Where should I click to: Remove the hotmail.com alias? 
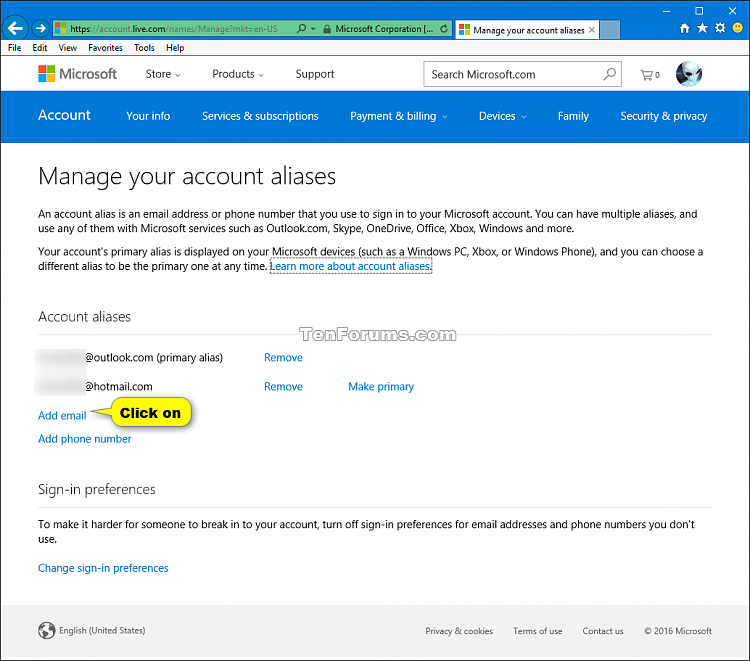tap(283, 386)
